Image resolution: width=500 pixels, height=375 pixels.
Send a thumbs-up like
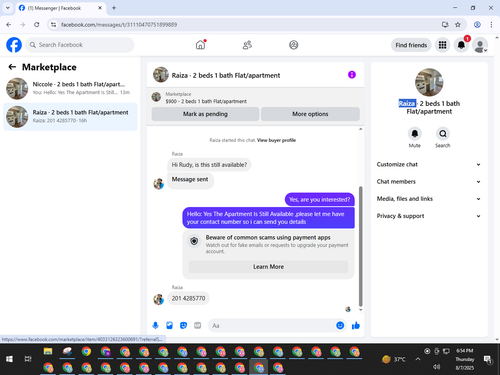point(356,325)
